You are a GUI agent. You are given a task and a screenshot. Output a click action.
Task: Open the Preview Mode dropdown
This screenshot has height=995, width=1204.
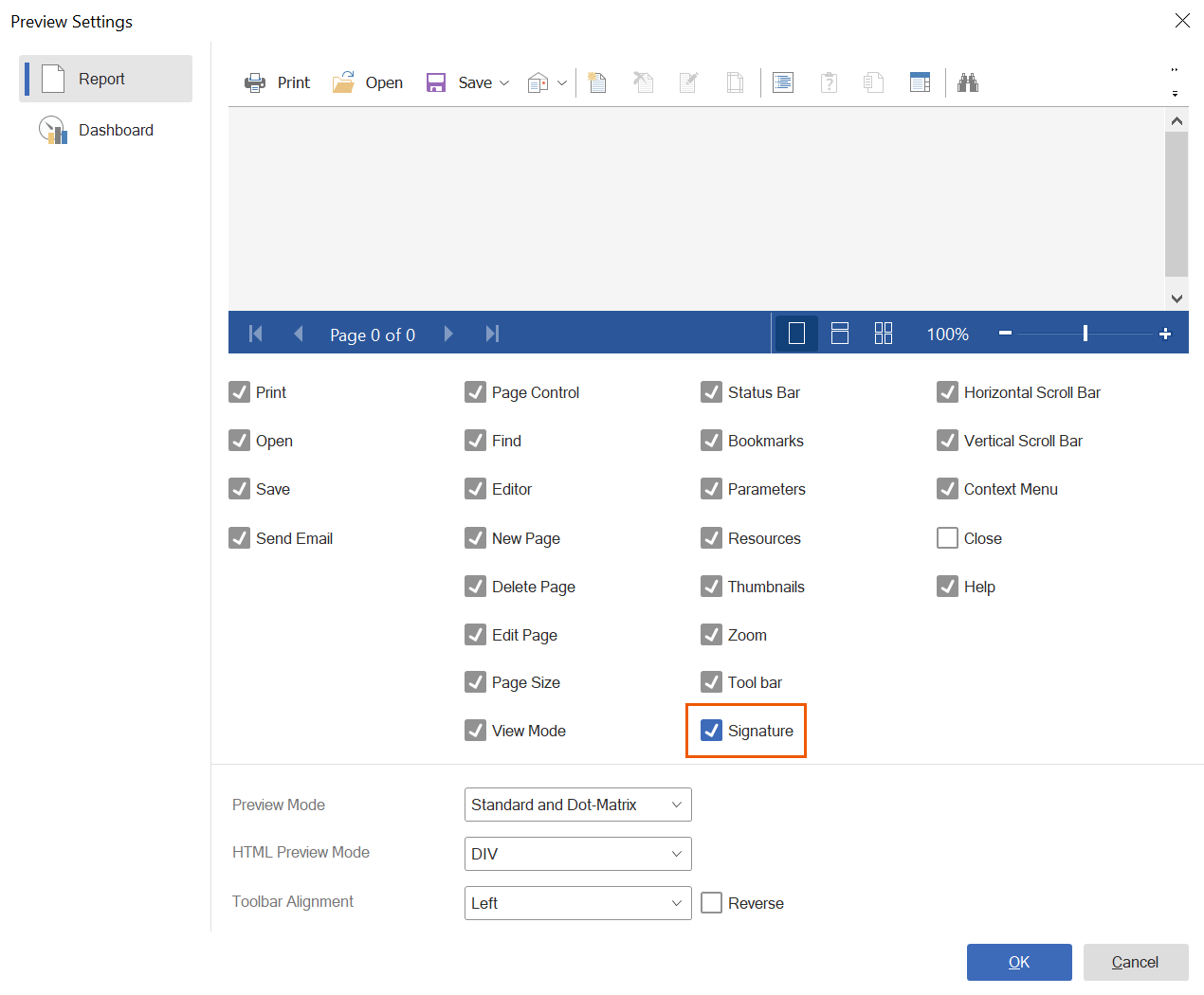pyautogui.click(x=578, y=805)
